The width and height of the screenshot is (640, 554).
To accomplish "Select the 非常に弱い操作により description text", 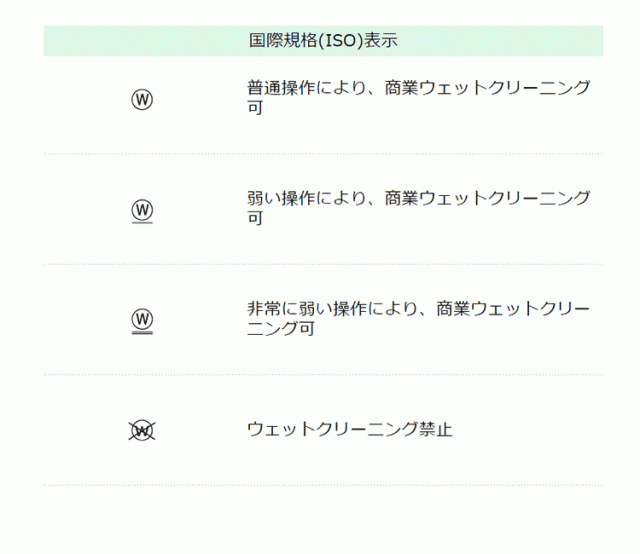I will (x=418, y=308).
